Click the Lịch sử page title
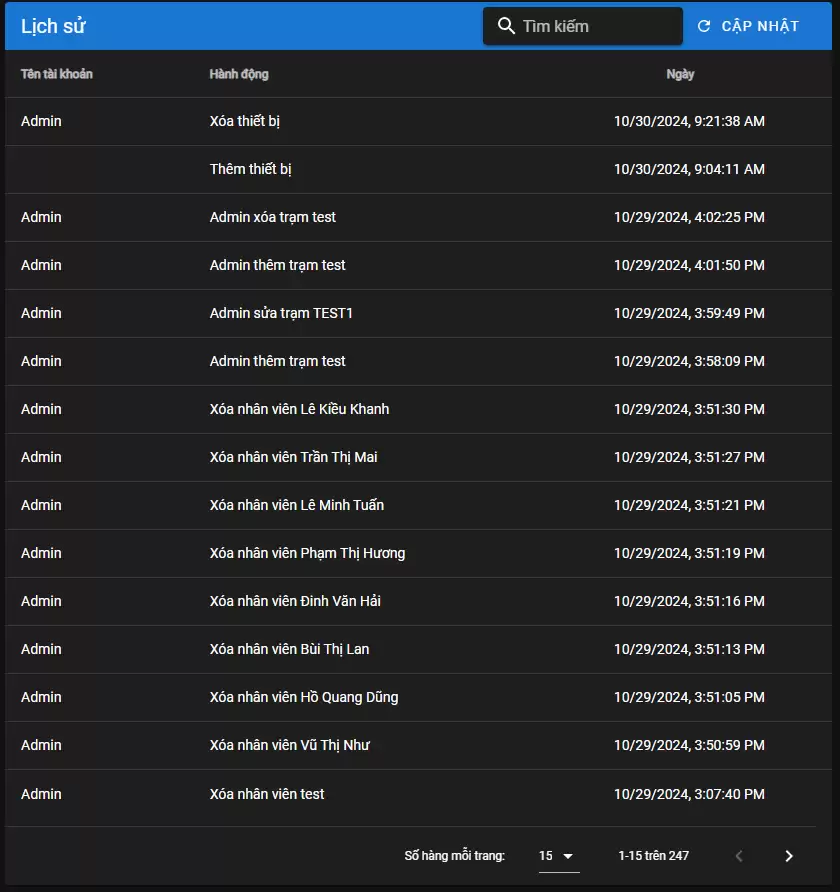This screenshot has height=892, width=840. pos(53,26)
